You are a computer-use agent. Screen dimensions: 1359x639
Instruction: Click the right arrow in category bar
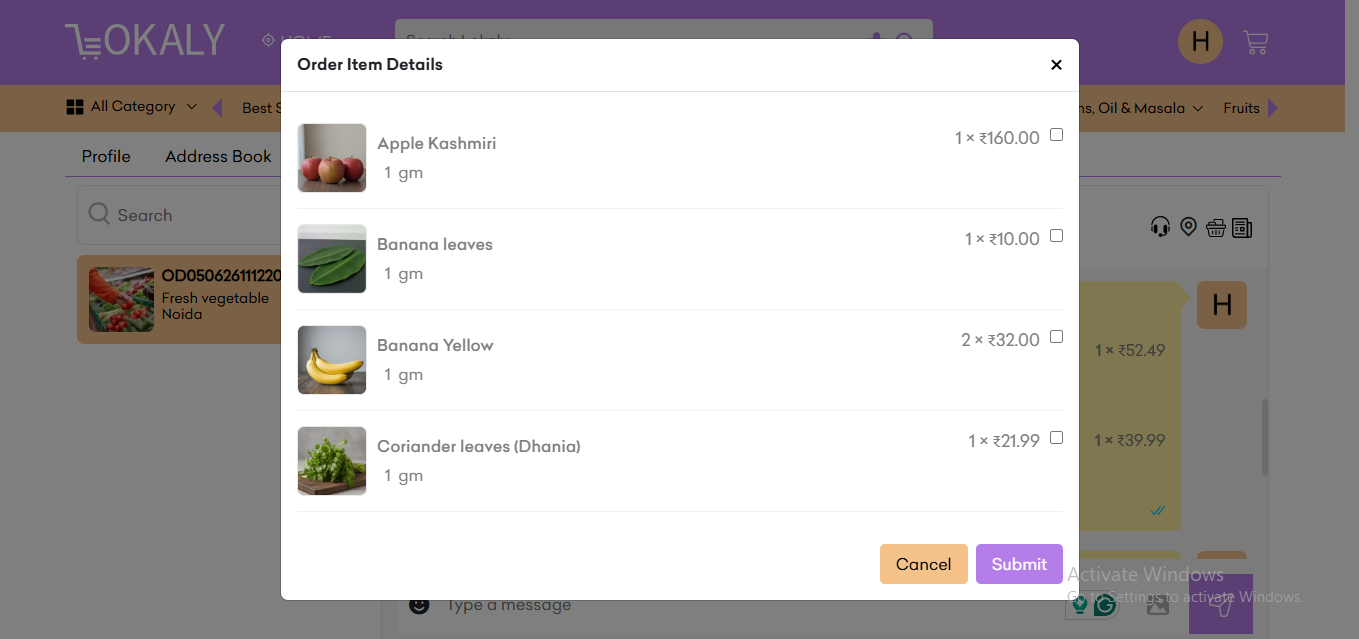(x=1273, y=108)
